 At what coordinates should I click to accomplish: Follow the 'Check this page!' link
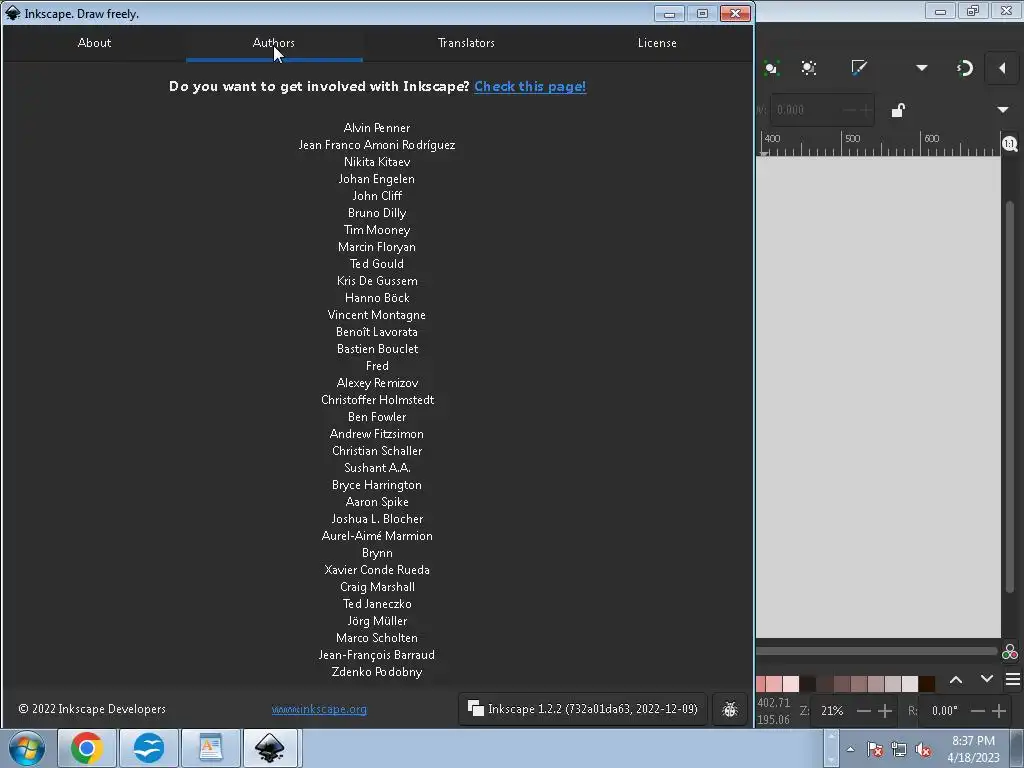tap(530, 86)
